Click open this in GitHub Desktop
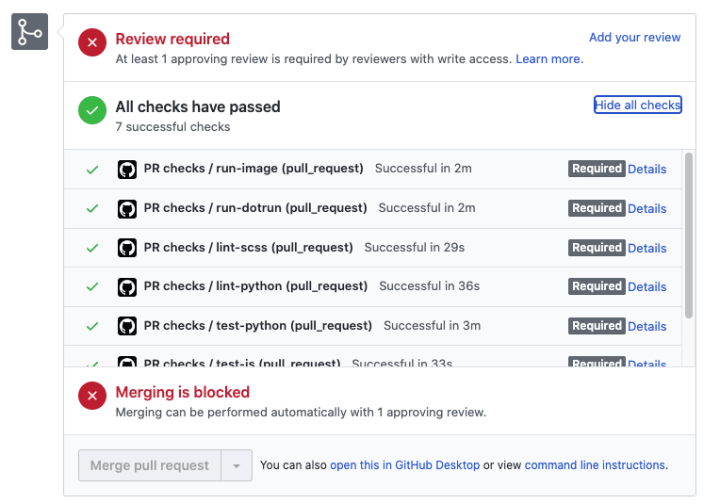This screenshot has width=720, height=504. click(x=404, y=465)
